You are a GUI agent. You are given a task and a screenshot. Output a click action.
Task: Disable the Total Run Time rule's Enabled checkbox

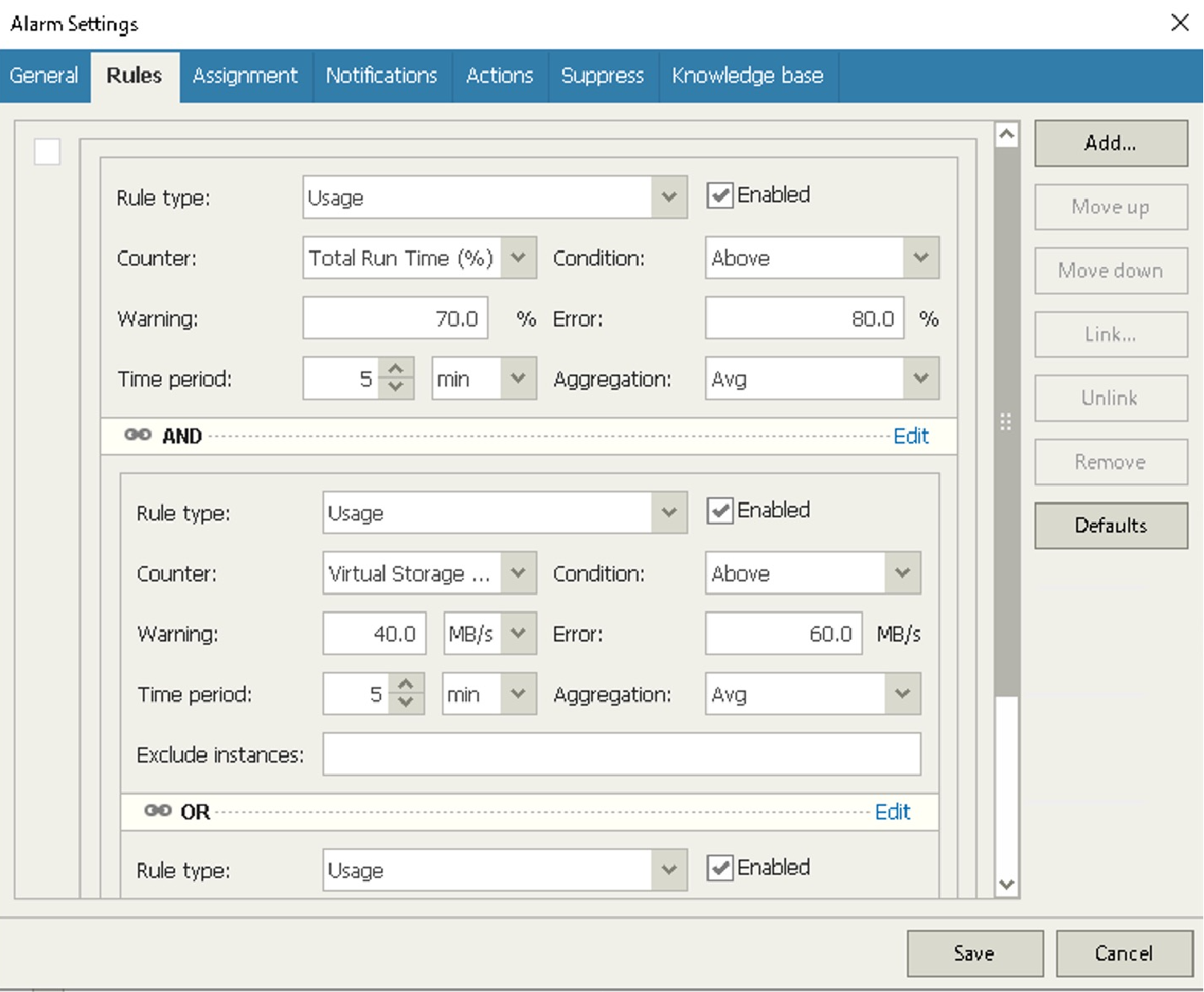click(x=720, y=196)
